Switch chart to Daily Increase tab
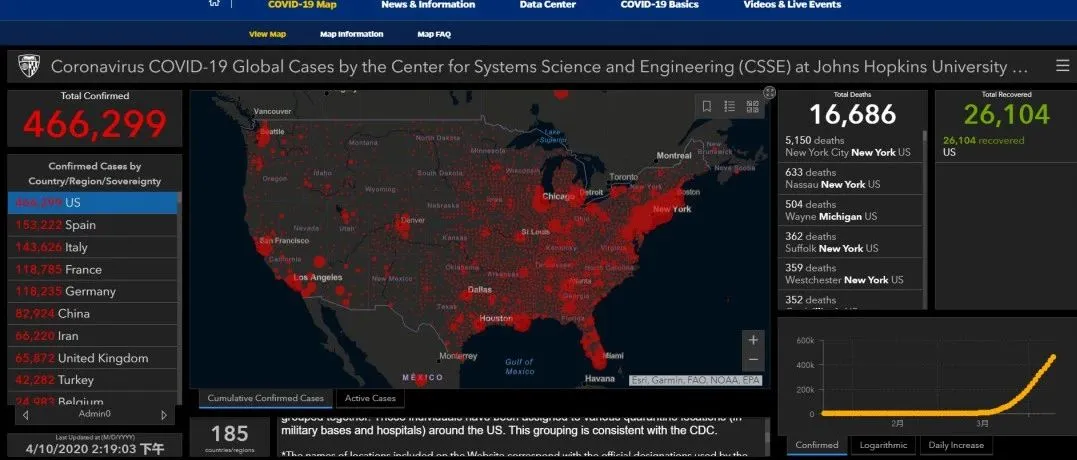This screenshot has height=460, width=1077. click(x=956, y=445)
